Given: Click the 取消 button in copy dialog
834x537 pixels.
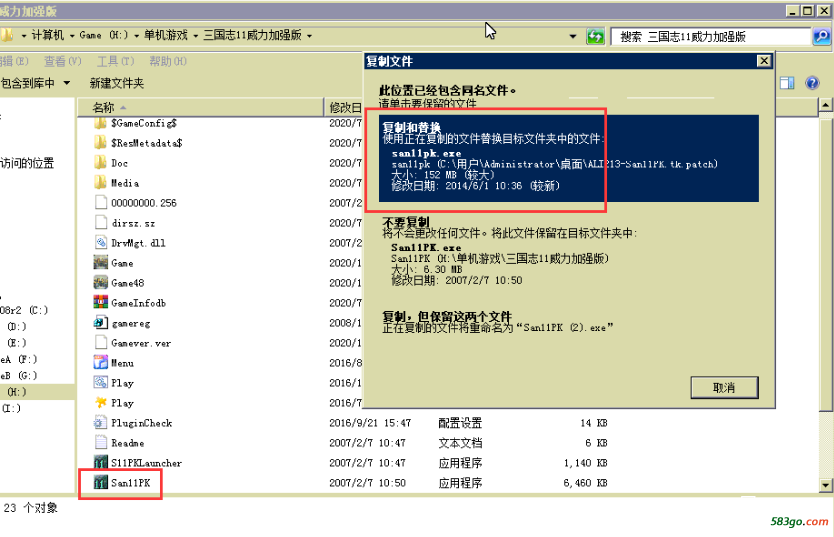Looking at the screenshot, I should 724,388.
